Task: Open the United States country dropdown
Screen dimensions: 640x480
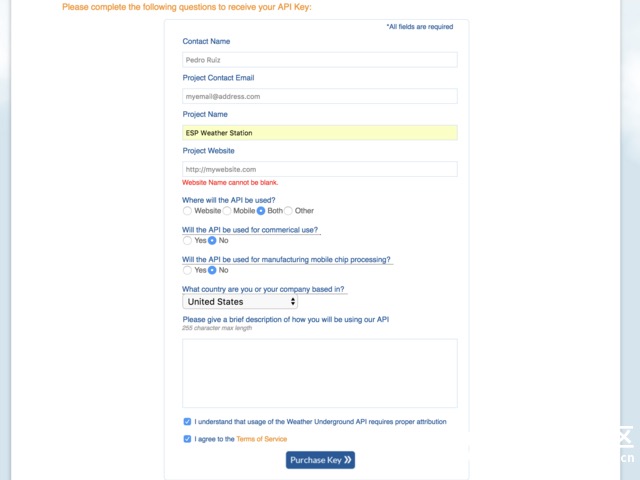Action: [240, 302]
